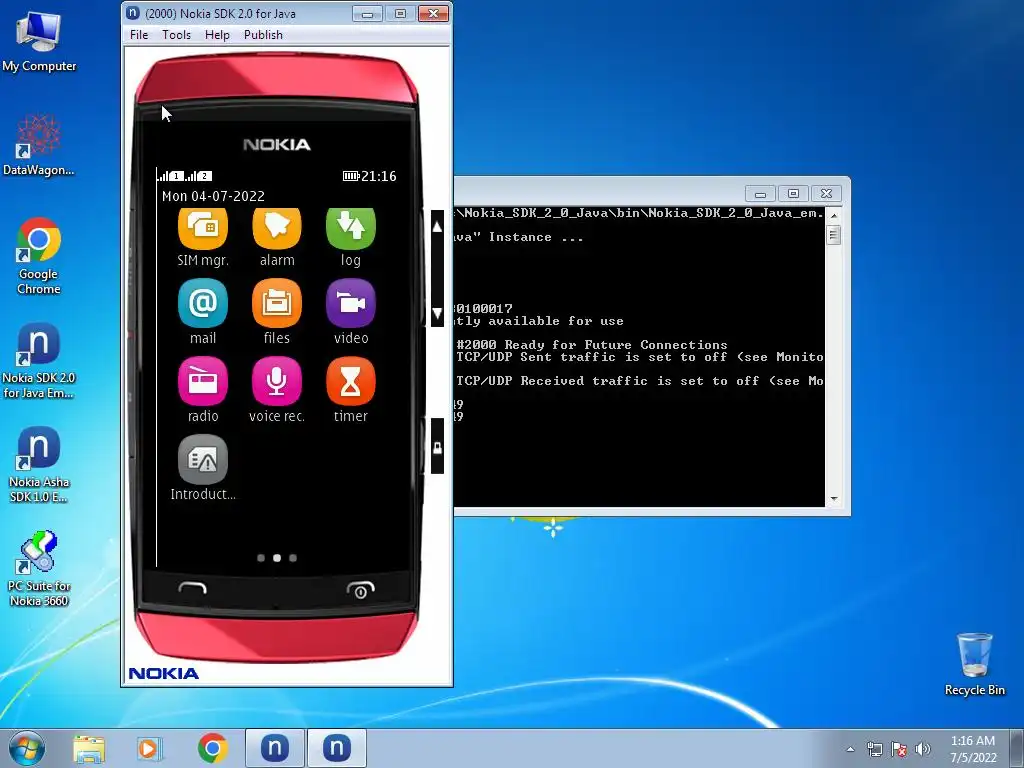Open My Computer desktop icon
1024x768 pixels.
click(39, 41)
